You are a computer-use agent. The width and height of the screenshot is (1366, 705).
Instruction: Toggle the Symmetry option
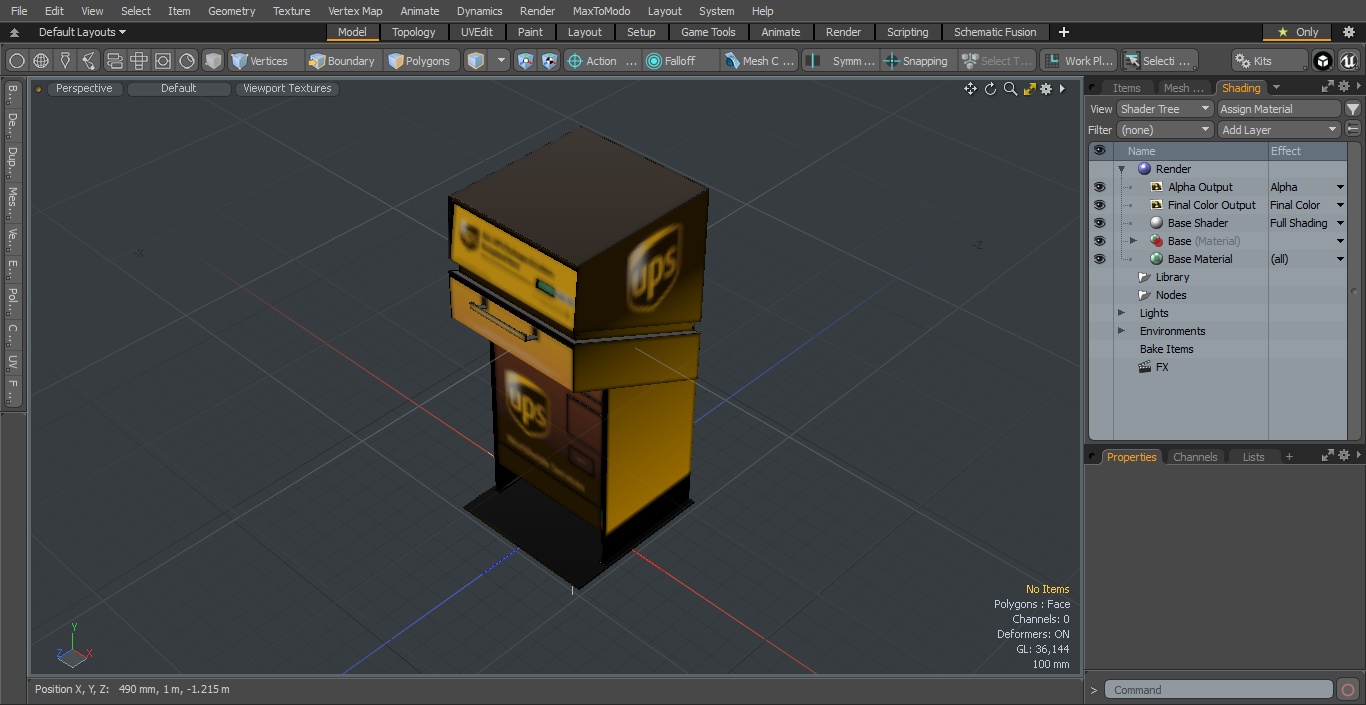coord(841,61)
